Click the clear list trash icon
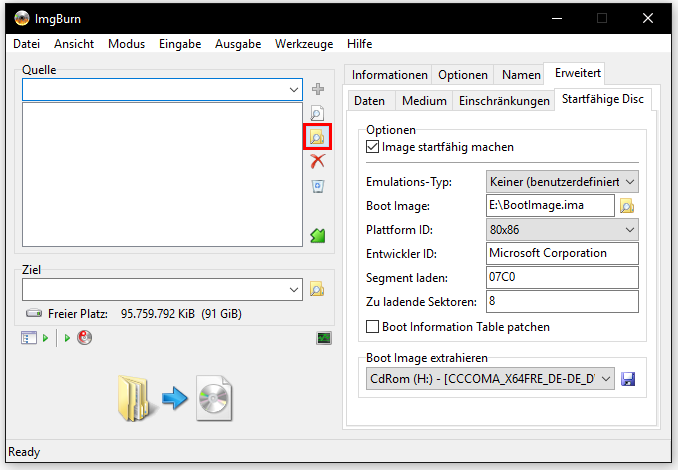 [x=318, y=186]
